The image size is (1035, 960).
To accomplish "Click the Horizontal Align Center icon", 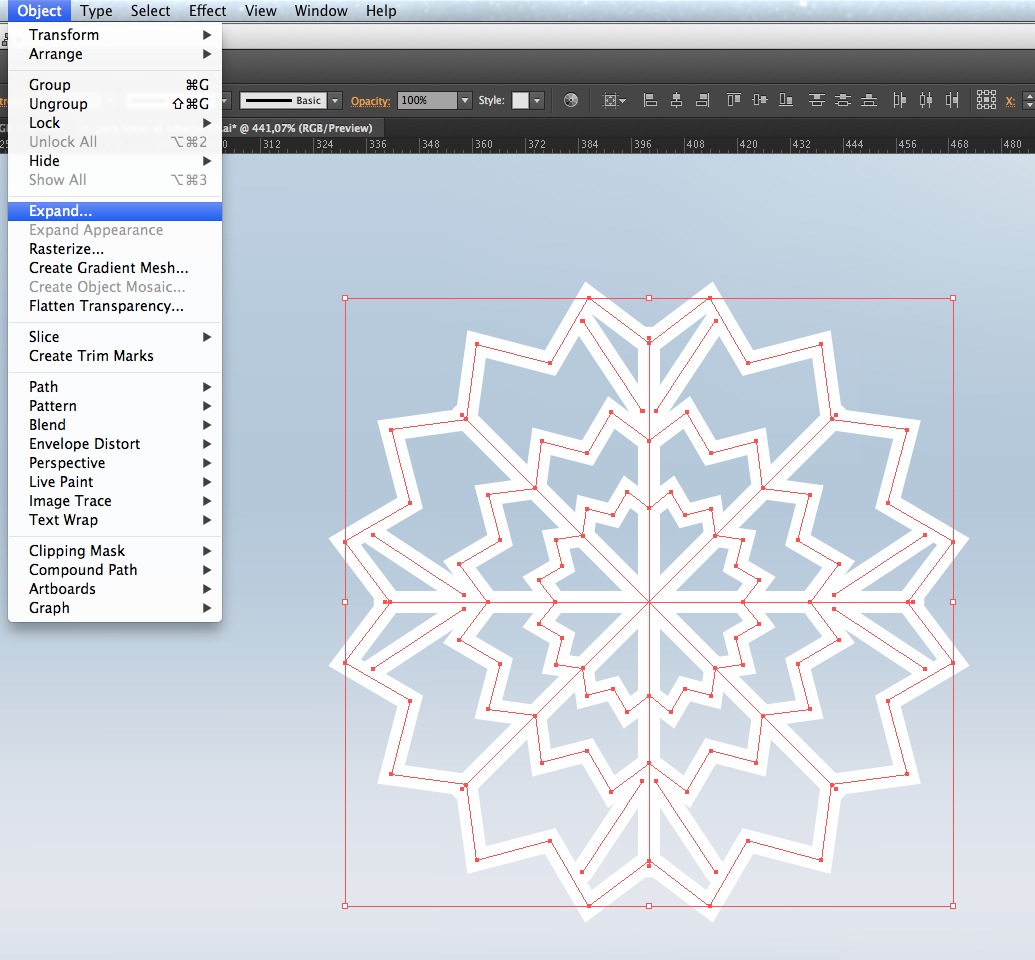I will (676, 100).
